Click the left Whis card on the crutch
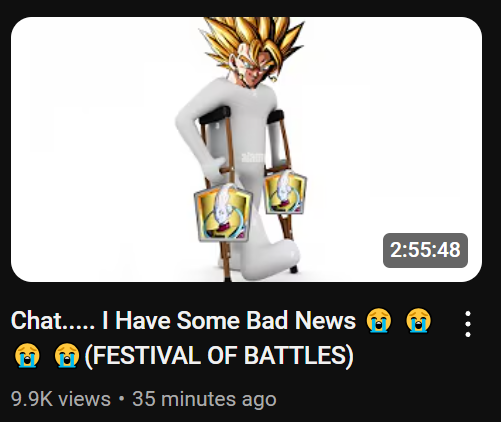Viewport: 501px width, 422px height. (x=223, y=213)
